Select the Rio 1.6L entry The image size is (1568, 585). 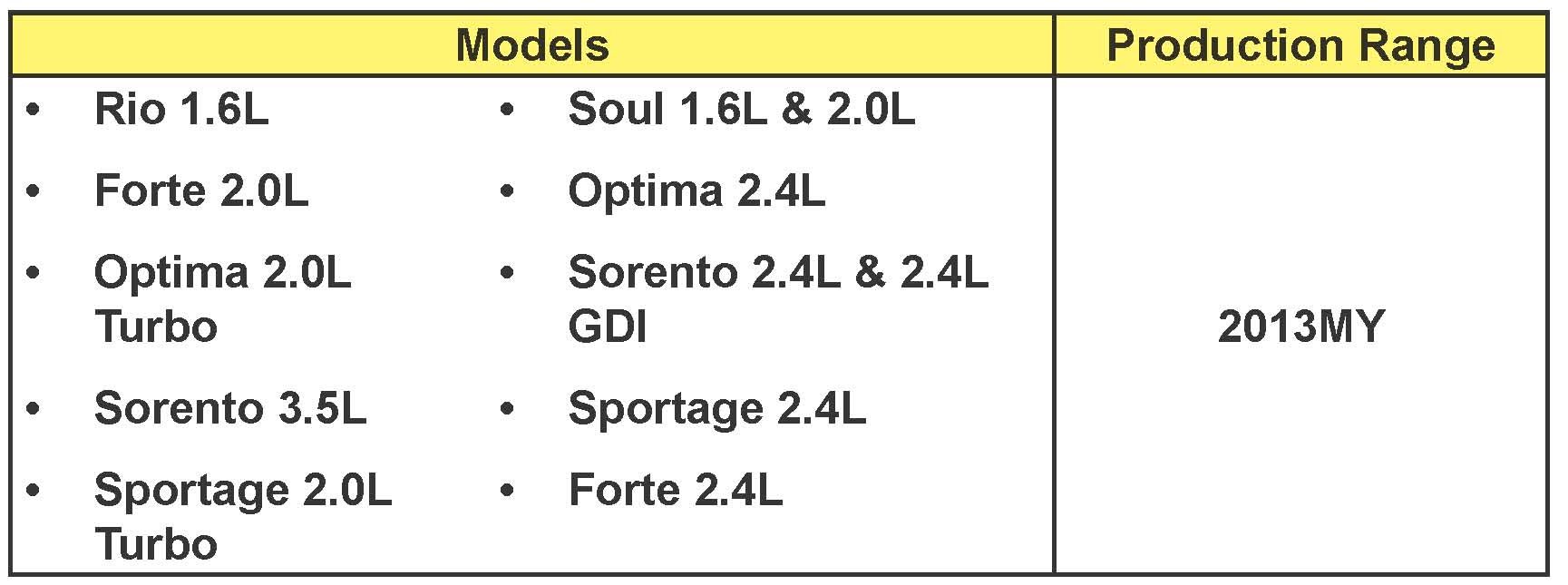tap(181, 110)
